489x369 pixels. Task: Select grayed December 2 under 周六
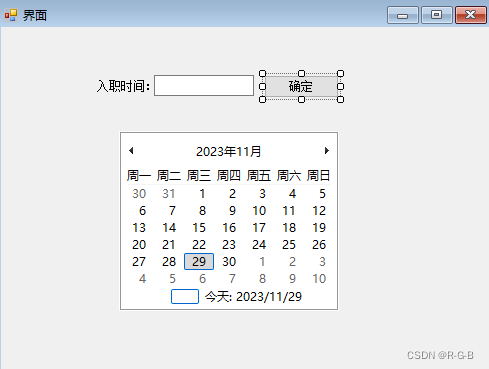(292, 262)
